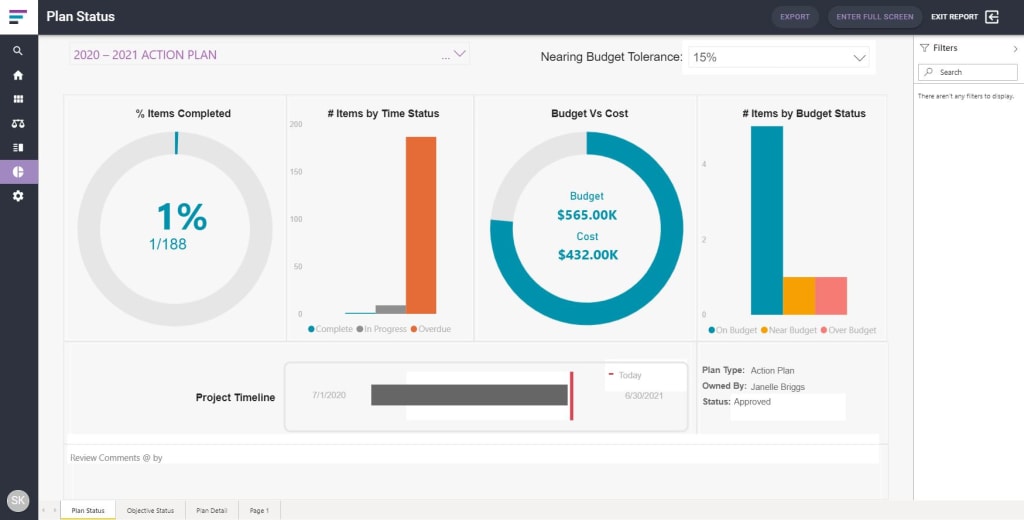Click the previous page tabs arrow
The image size is (1024, 520).
pos(44,510)
